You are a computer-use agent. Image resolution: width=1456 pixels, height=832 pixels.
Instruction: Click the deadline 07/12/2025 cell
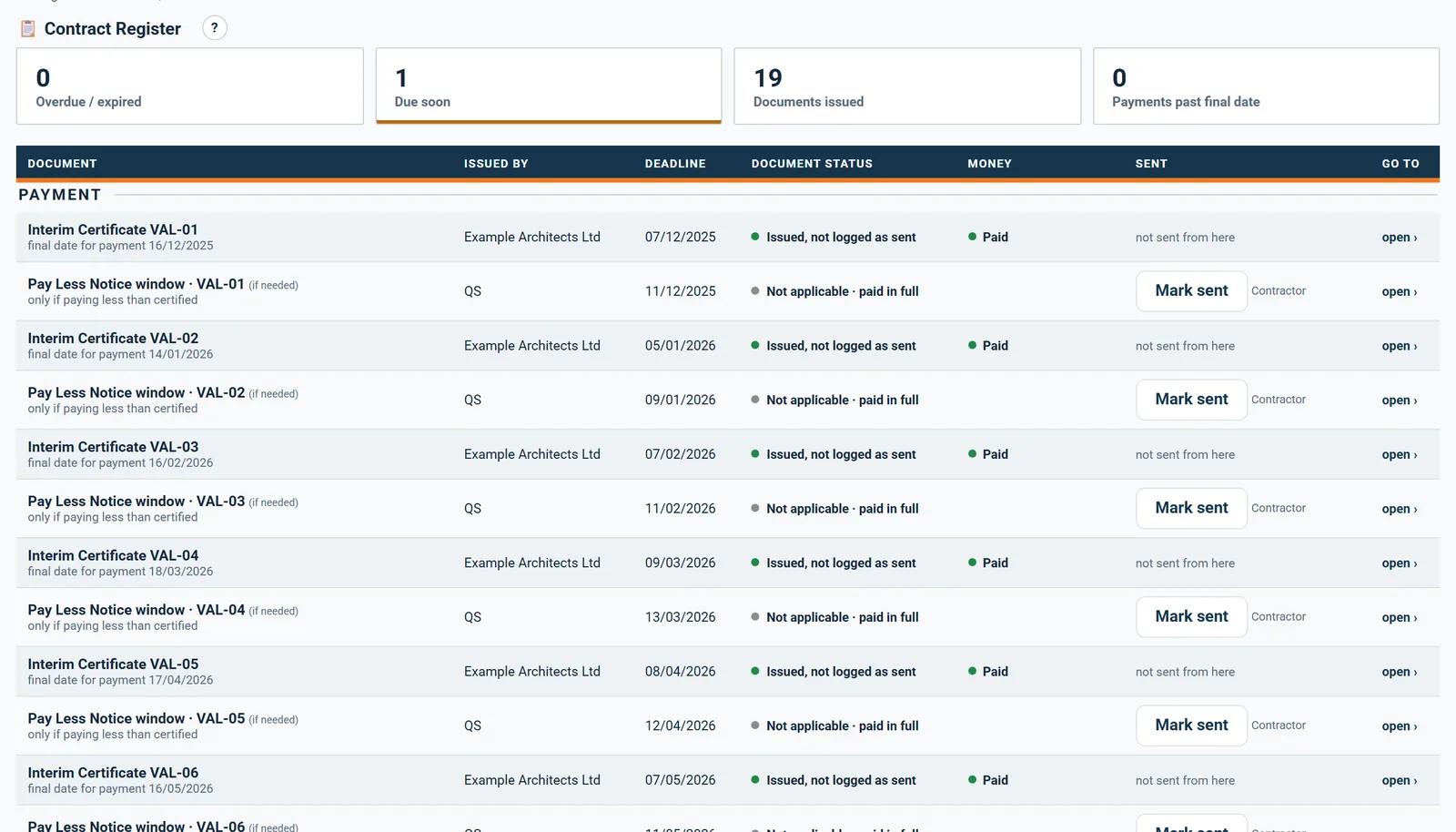[x=681, y=237]
